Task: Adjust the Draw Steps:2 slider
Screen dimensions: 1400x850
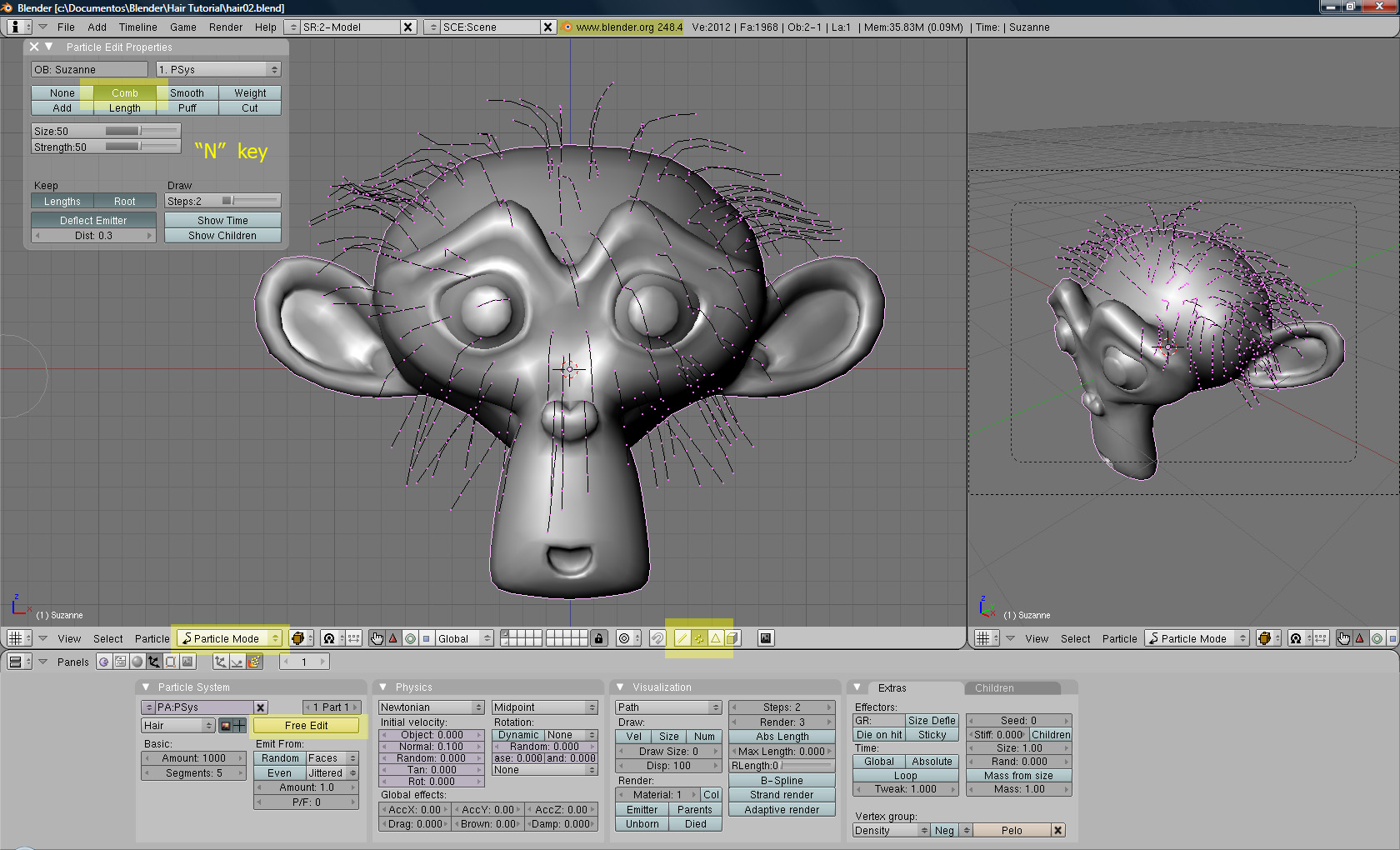Action: [x=222, y=202]
